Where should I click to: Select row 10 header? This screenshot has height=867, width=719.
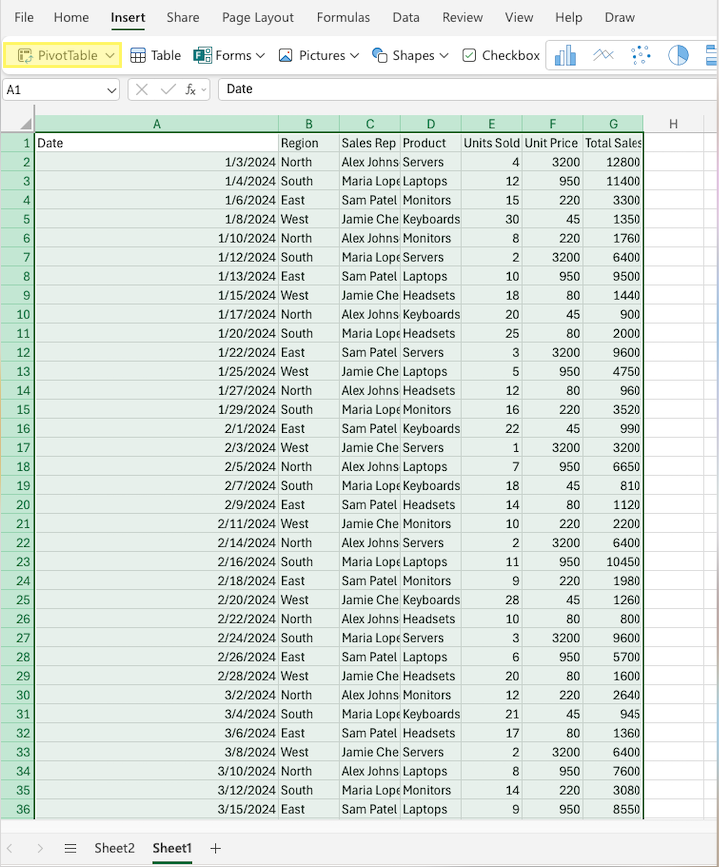17,315
